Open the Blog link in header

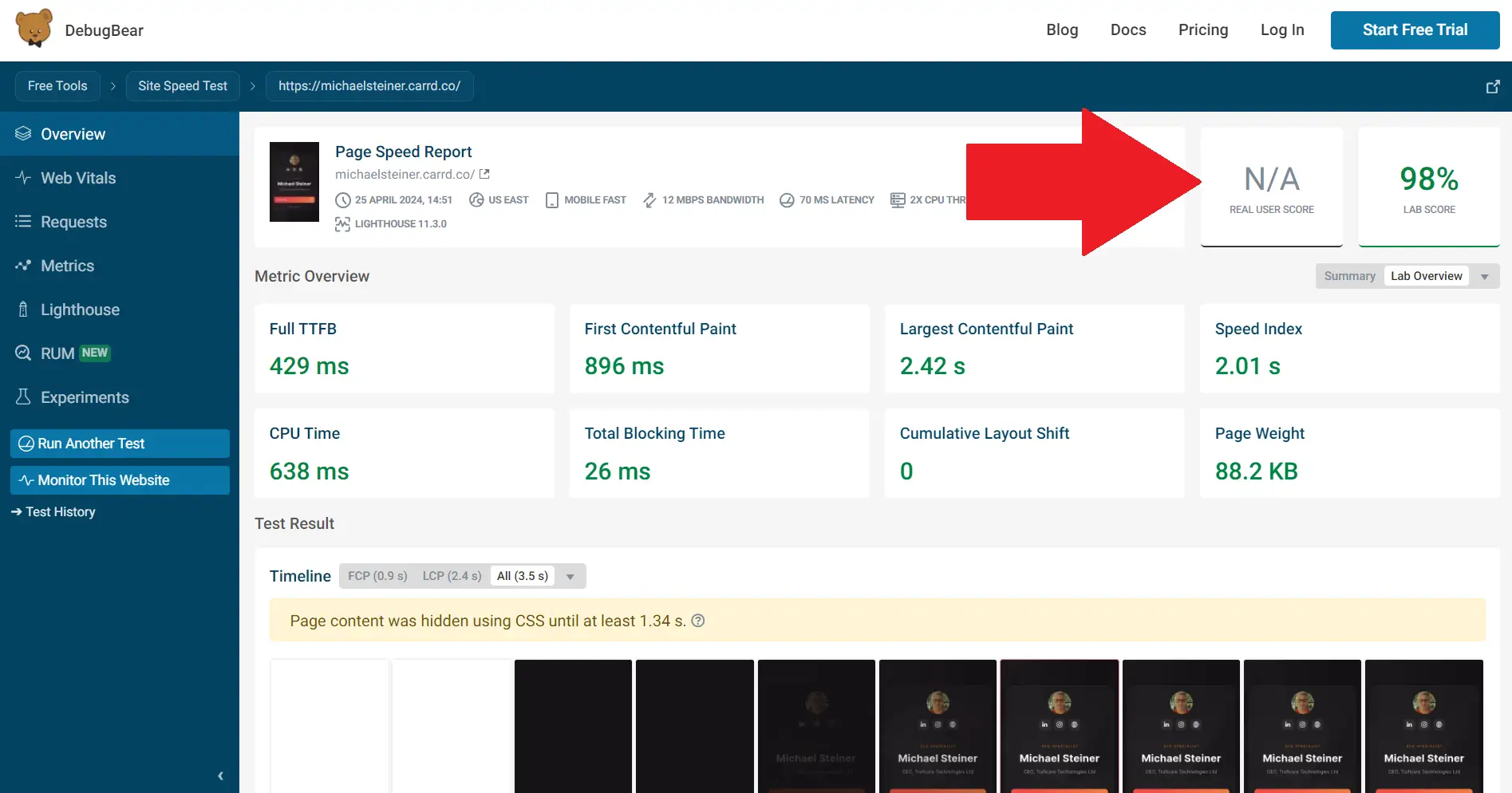pos(1062,30)
